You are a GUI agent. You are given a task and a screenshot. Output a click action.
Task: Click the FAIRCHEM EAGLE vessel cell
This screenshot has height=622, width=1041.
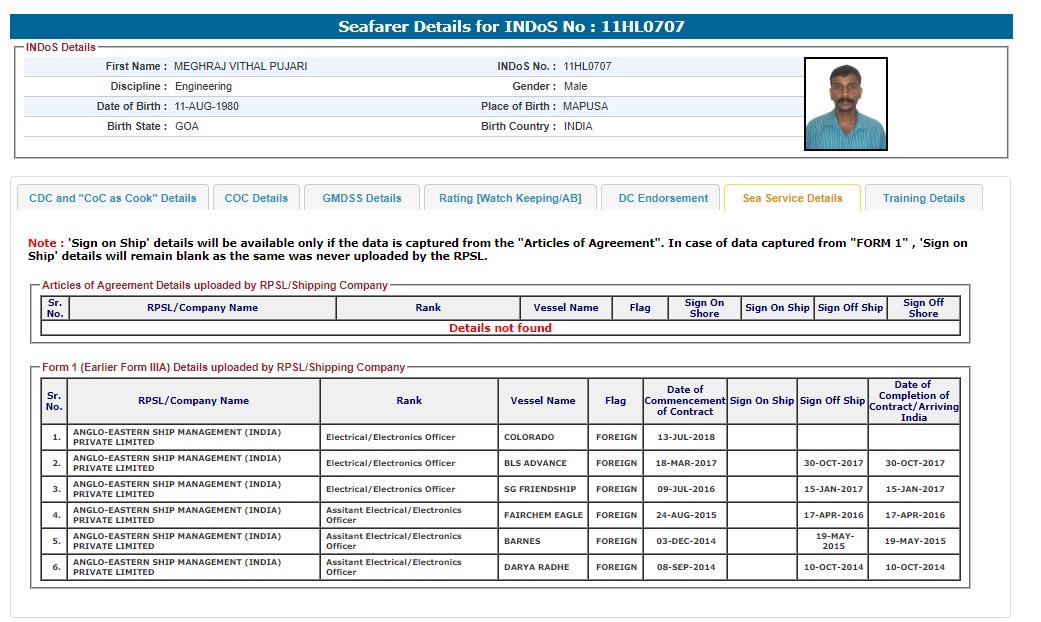point(541,515)
